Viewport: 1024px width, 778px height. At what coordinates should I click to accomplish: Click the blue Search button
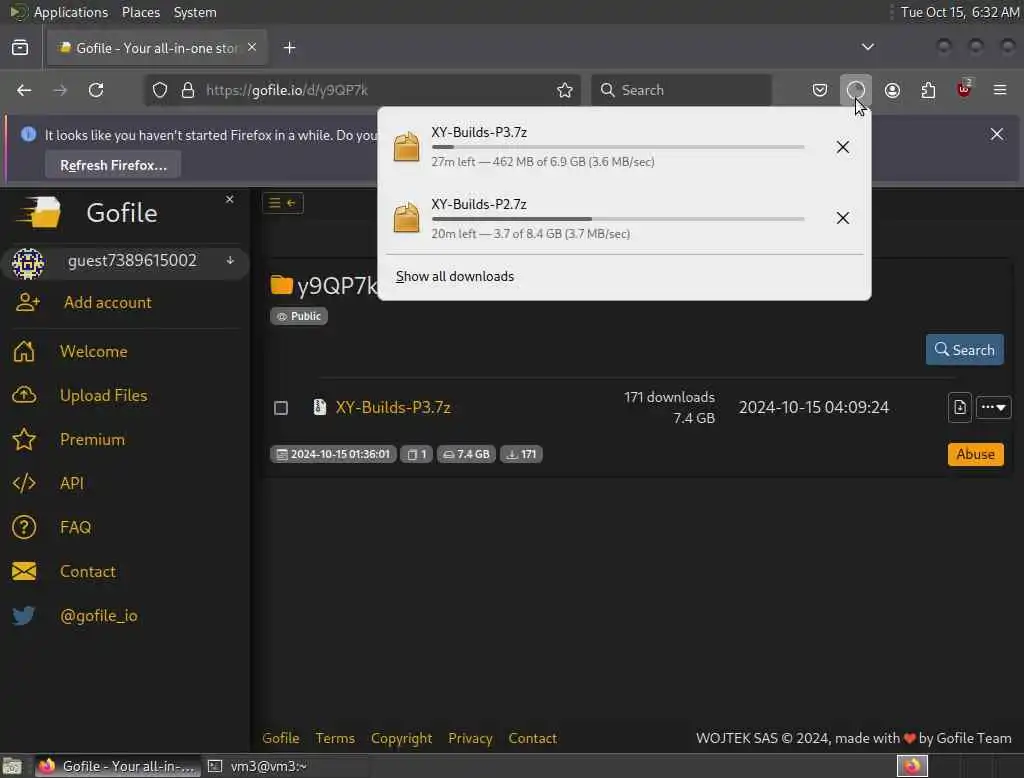tap(964, 350)
